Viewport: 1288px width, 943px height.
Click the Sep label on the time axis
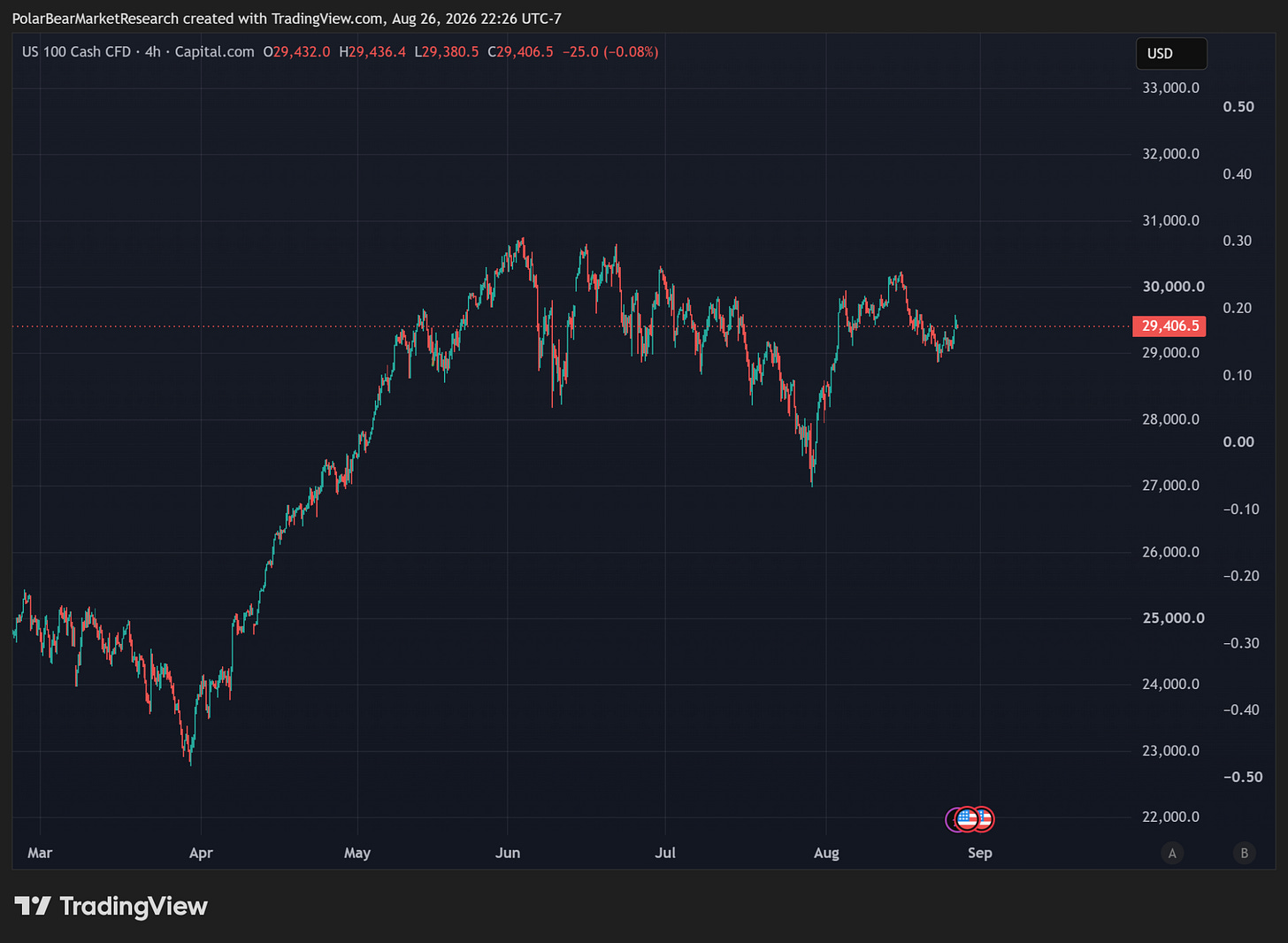pyautogui.click(x=980, y=853)
